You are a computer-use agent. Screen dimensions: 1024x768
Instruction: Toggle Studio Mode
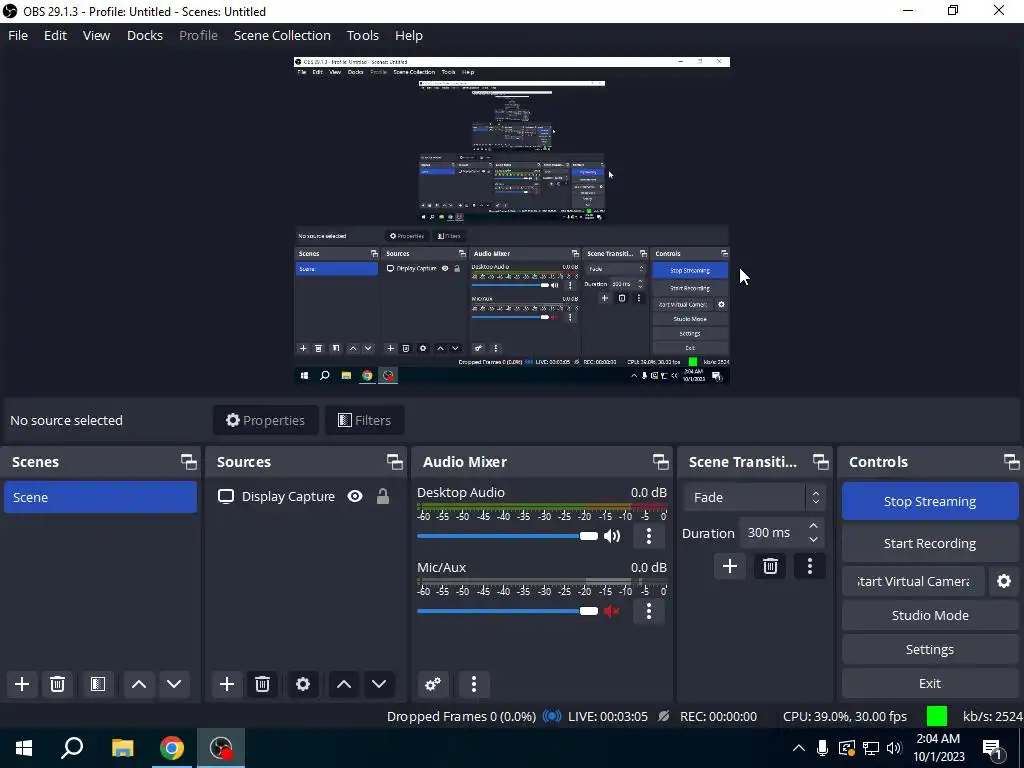coord(930,615)
